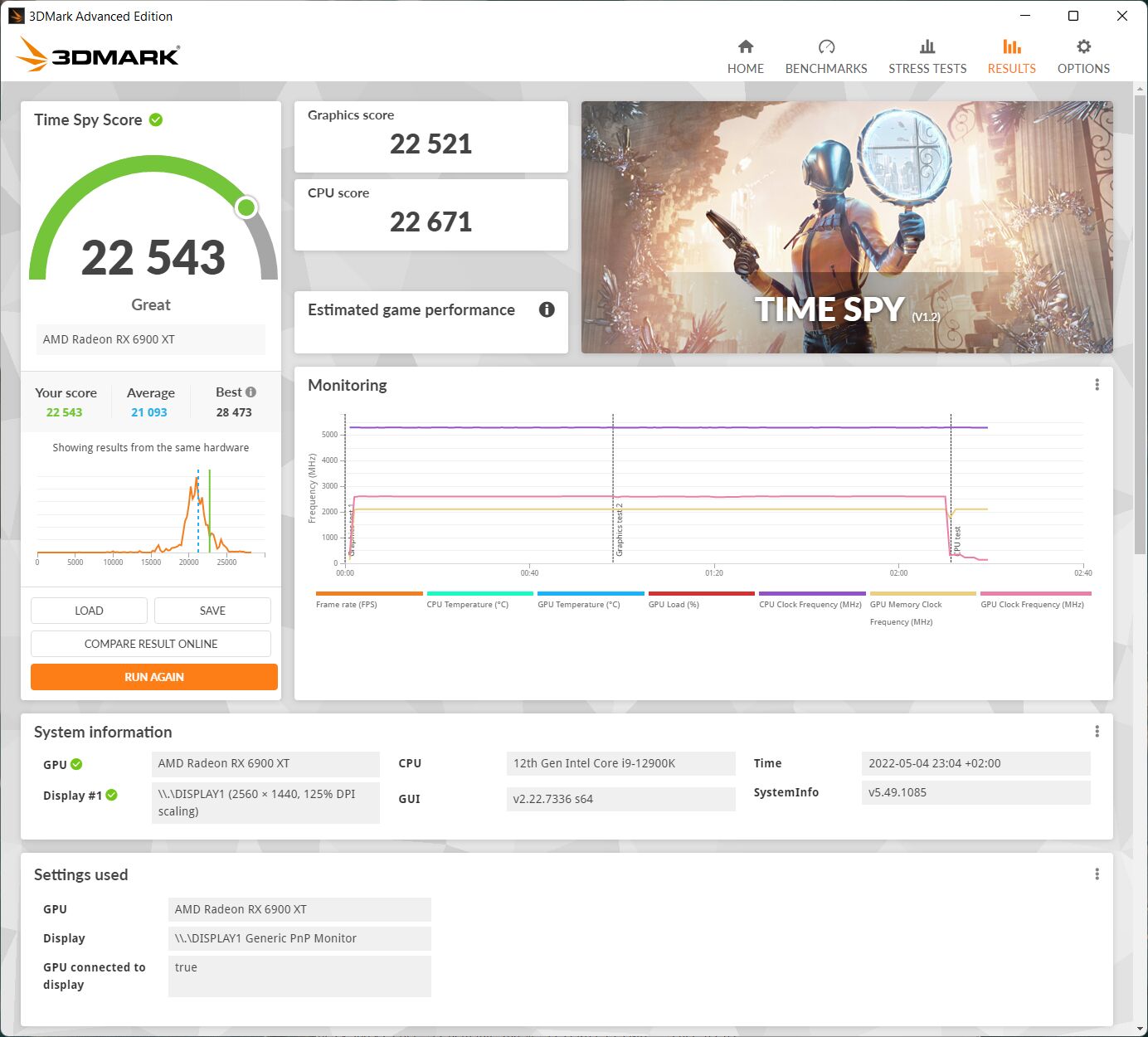Click the SAVE button
Screen dimensions: 1148x1037
click(x=212, y=611)
